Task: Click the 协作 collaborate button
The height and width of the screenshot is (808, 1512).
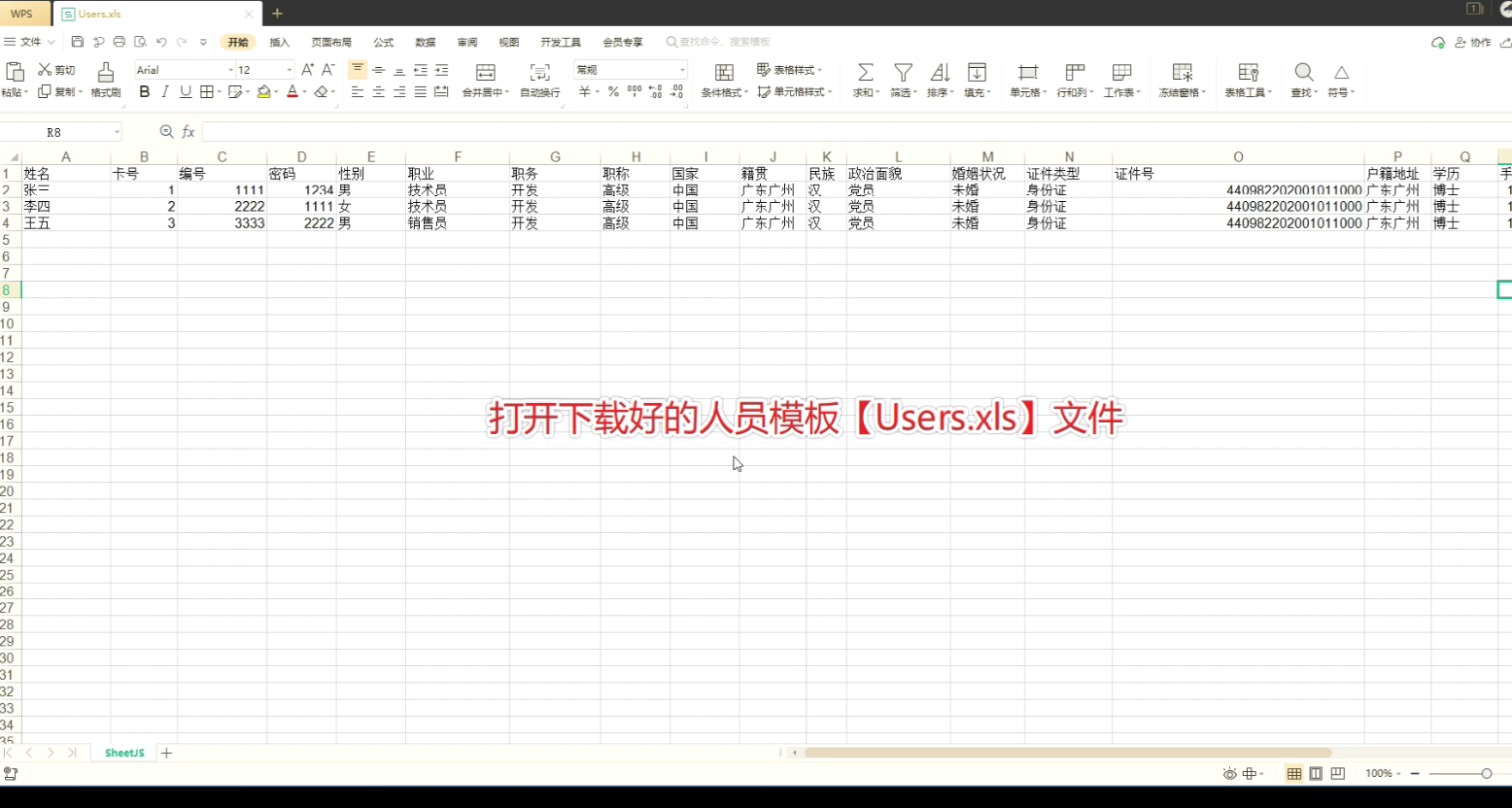Action: (x=1473, y=43)
